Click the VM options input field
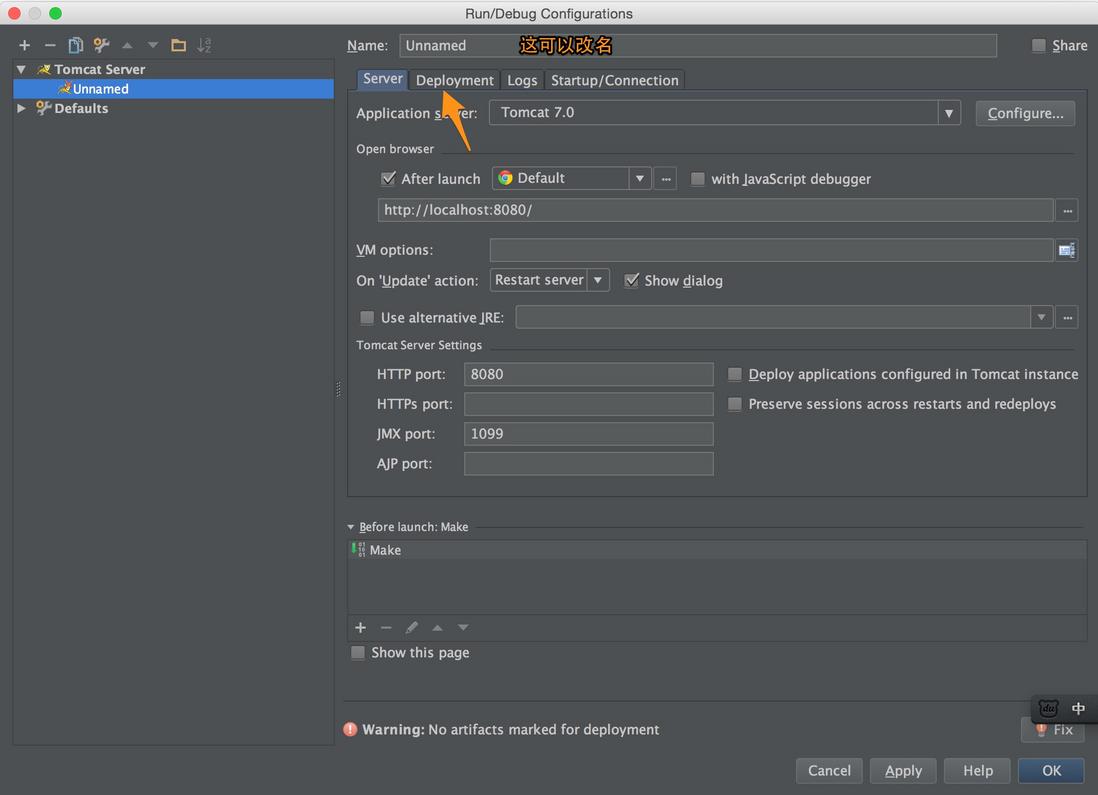1098x795 pixels. [771, 250]
